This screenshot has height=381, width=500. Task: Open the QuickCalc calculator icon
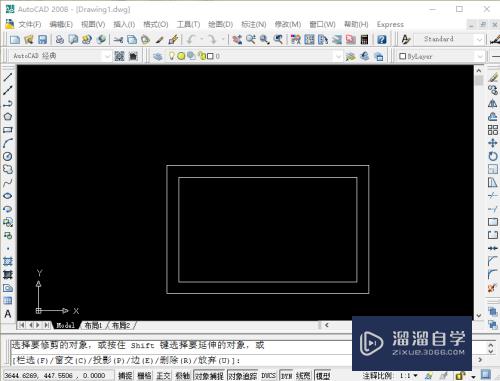pos(364,40)
